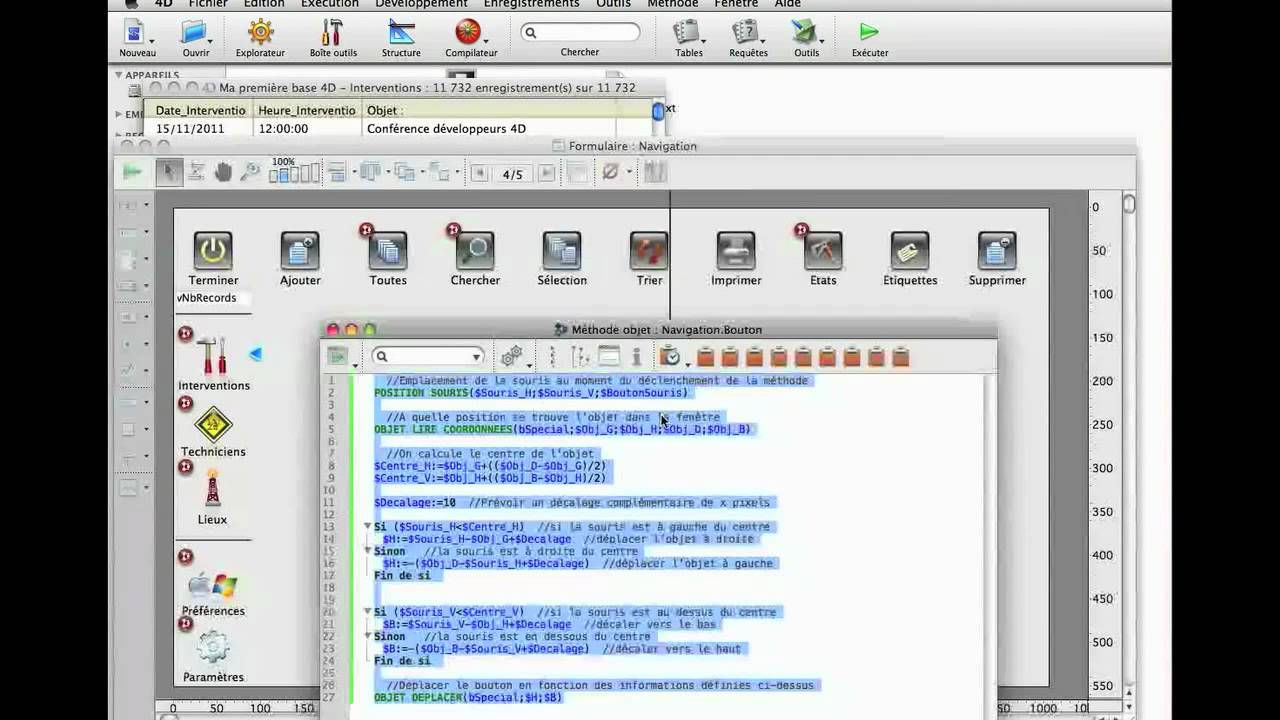Open the Exécution menu
The height and width of the screenshot is (720, 1280).
click(x=330, y=4)
